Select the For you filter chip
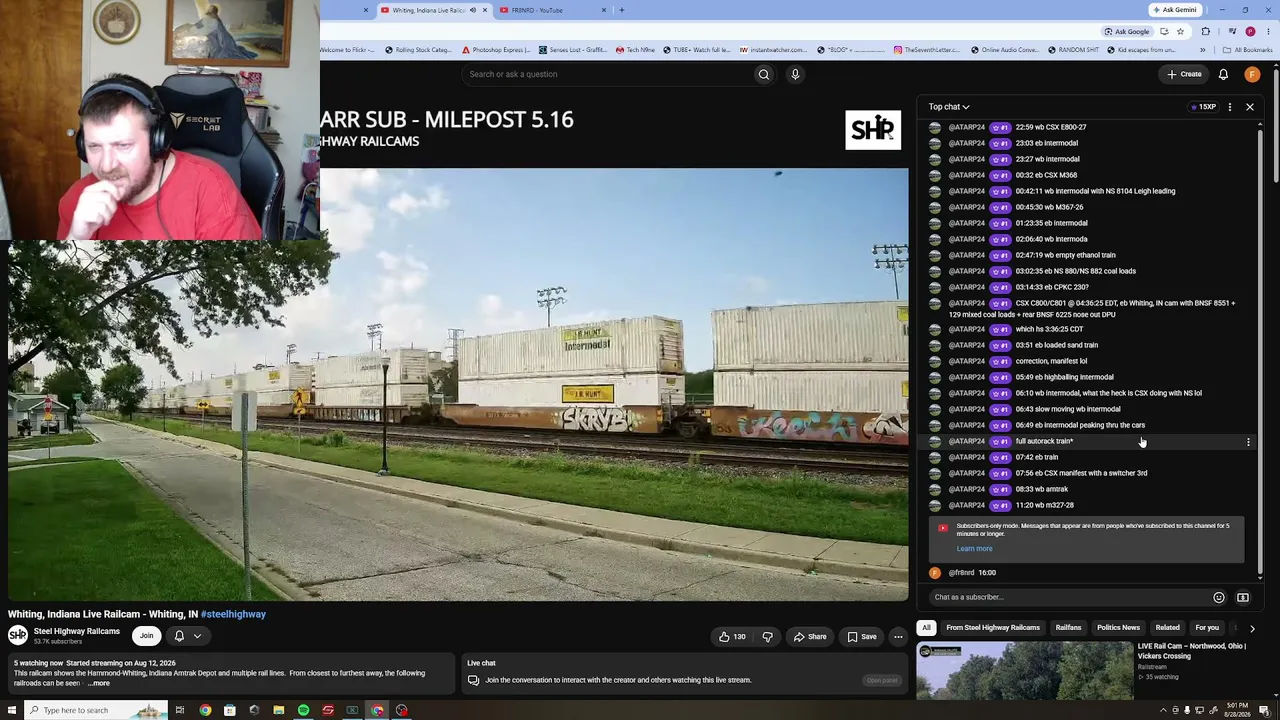Viewport: 1280px width, 720px height. pyautogui.click(x=1207, y=628)
